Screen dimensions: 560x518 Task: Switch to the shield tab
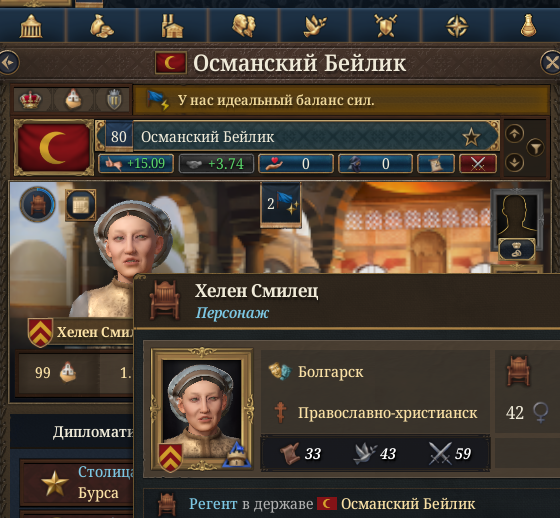[x=114, y=100]
